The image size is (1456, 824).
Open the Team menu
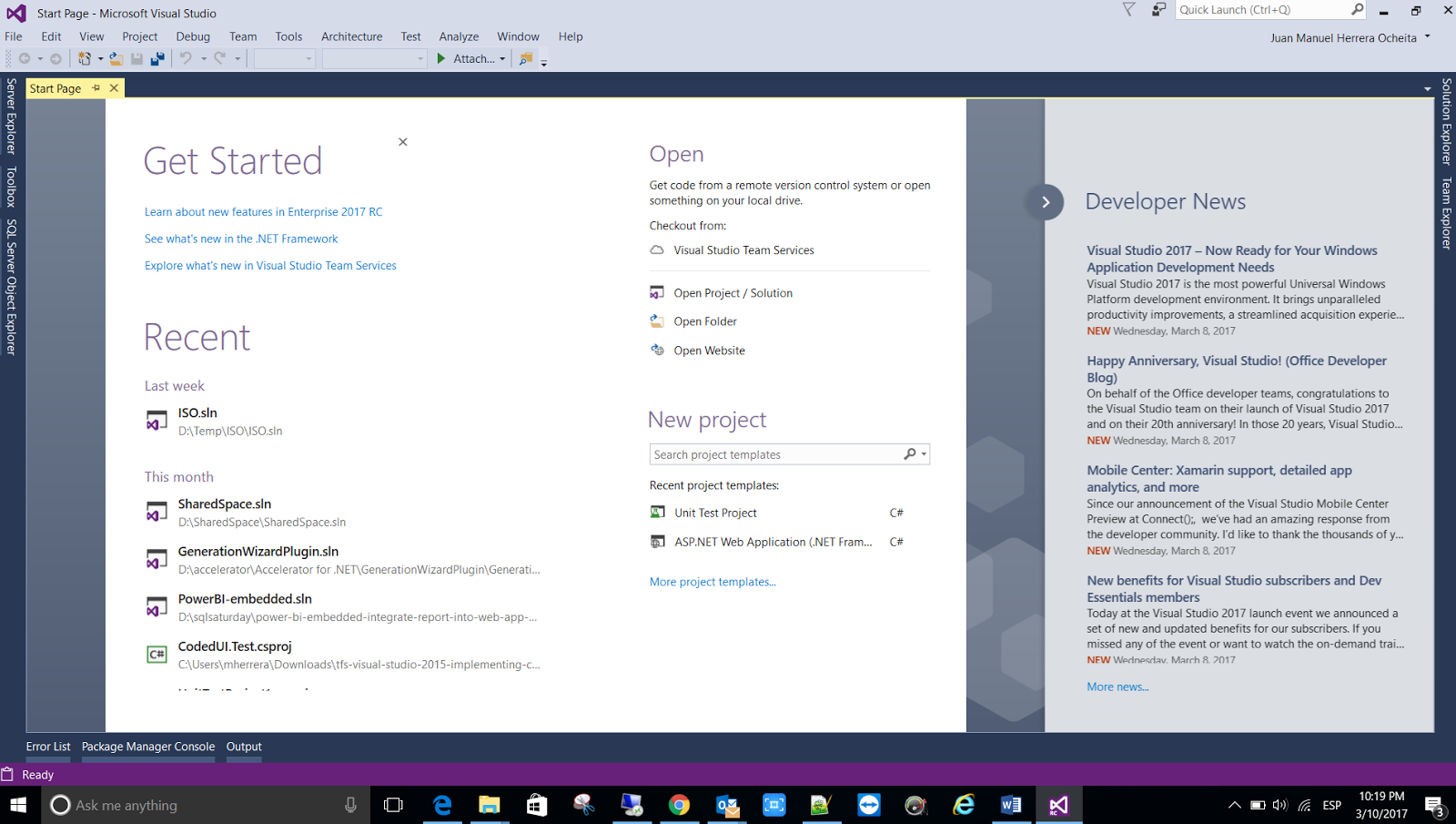[x=242, y=36]
